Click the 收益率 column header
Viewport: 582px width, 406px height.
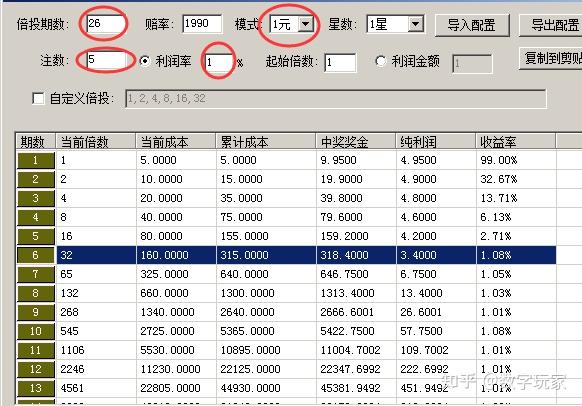point(516,141)
